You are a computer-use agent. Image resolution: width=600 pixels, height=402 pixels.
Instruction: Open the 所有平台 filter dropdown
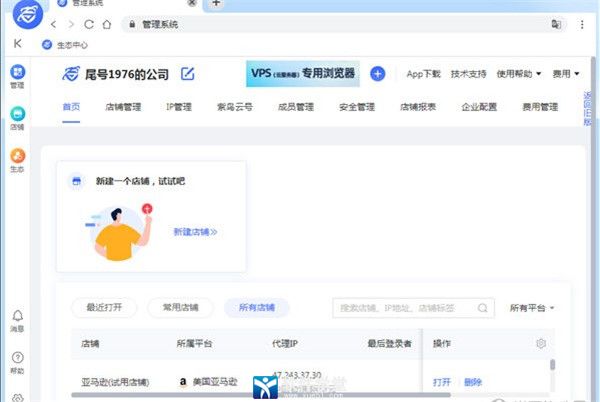(531, 308)
